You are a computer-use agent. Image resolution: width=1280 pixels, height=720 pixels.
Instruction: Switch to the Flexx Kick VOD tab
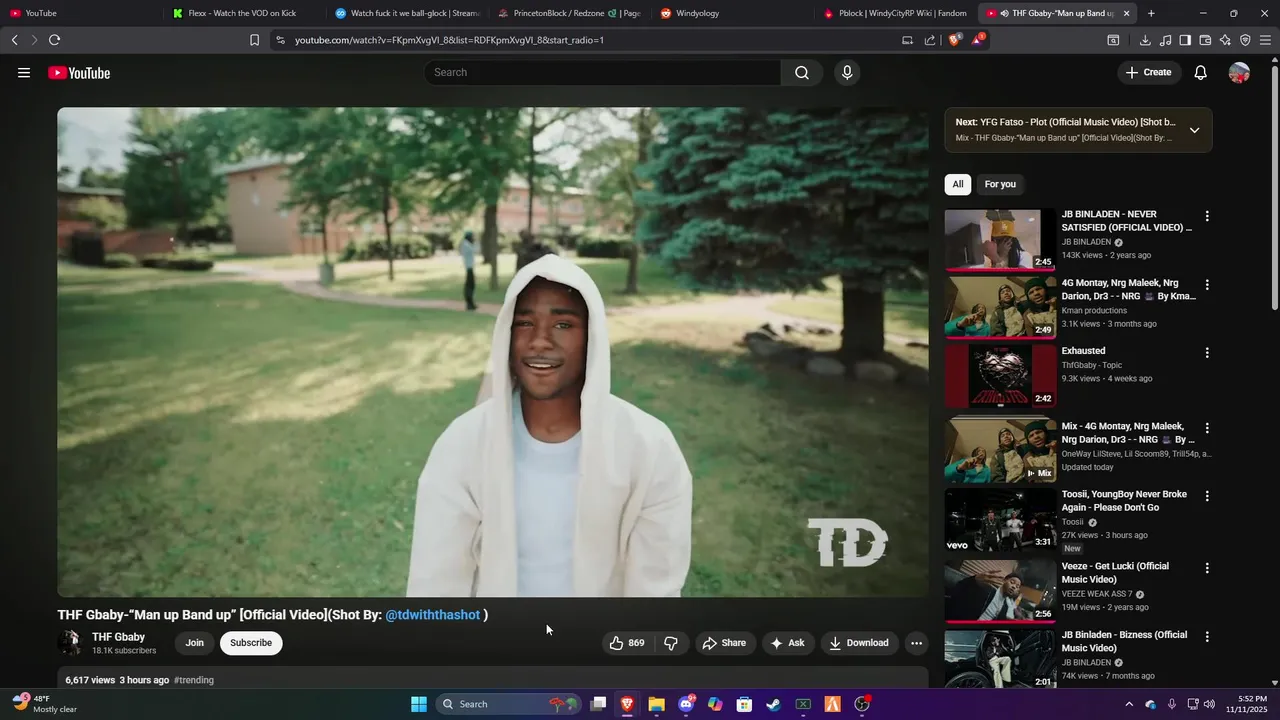click(243, 13)
